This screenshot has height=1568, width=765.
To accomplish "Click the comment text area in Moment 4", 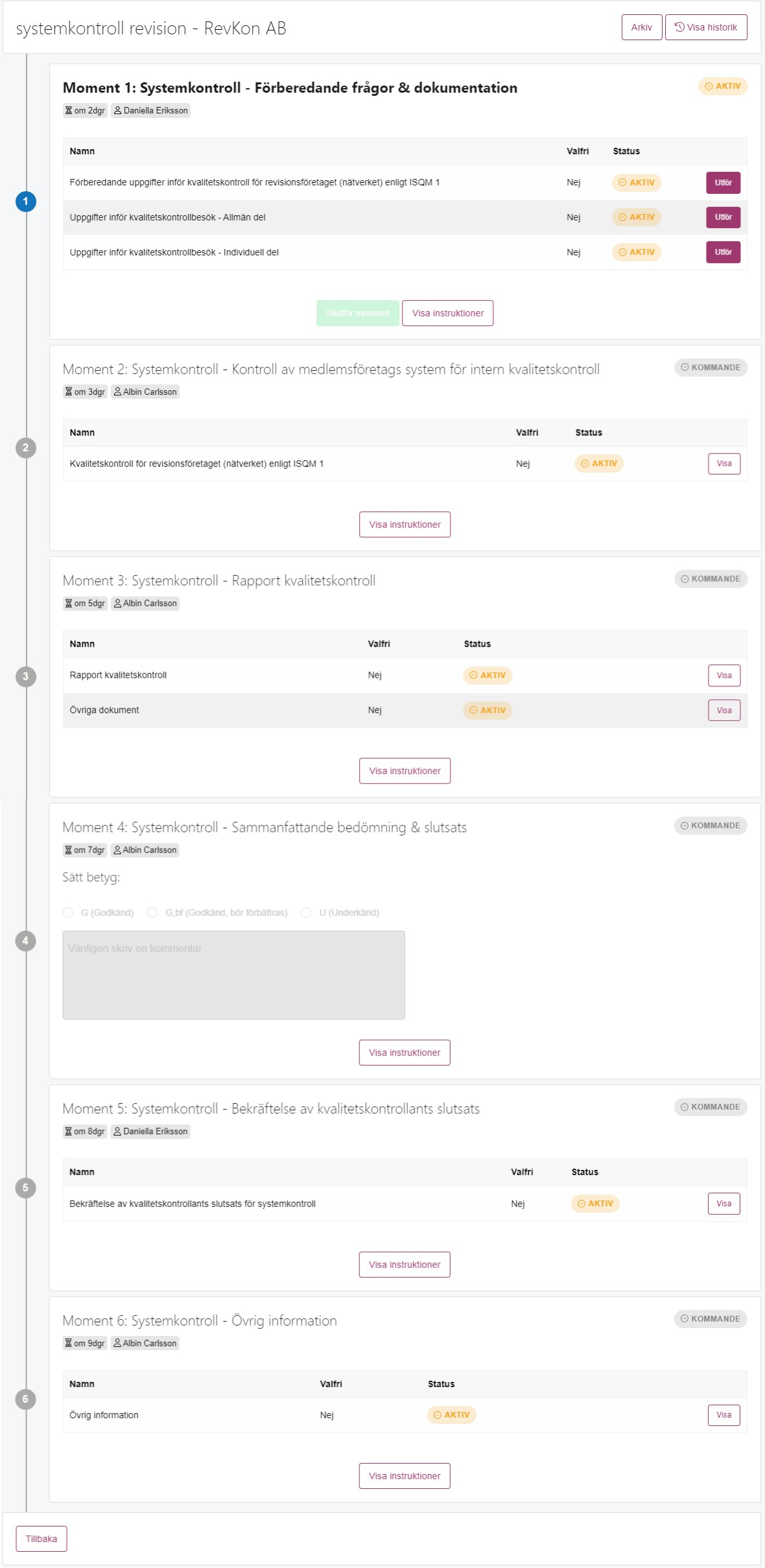I will pos(233,975).
